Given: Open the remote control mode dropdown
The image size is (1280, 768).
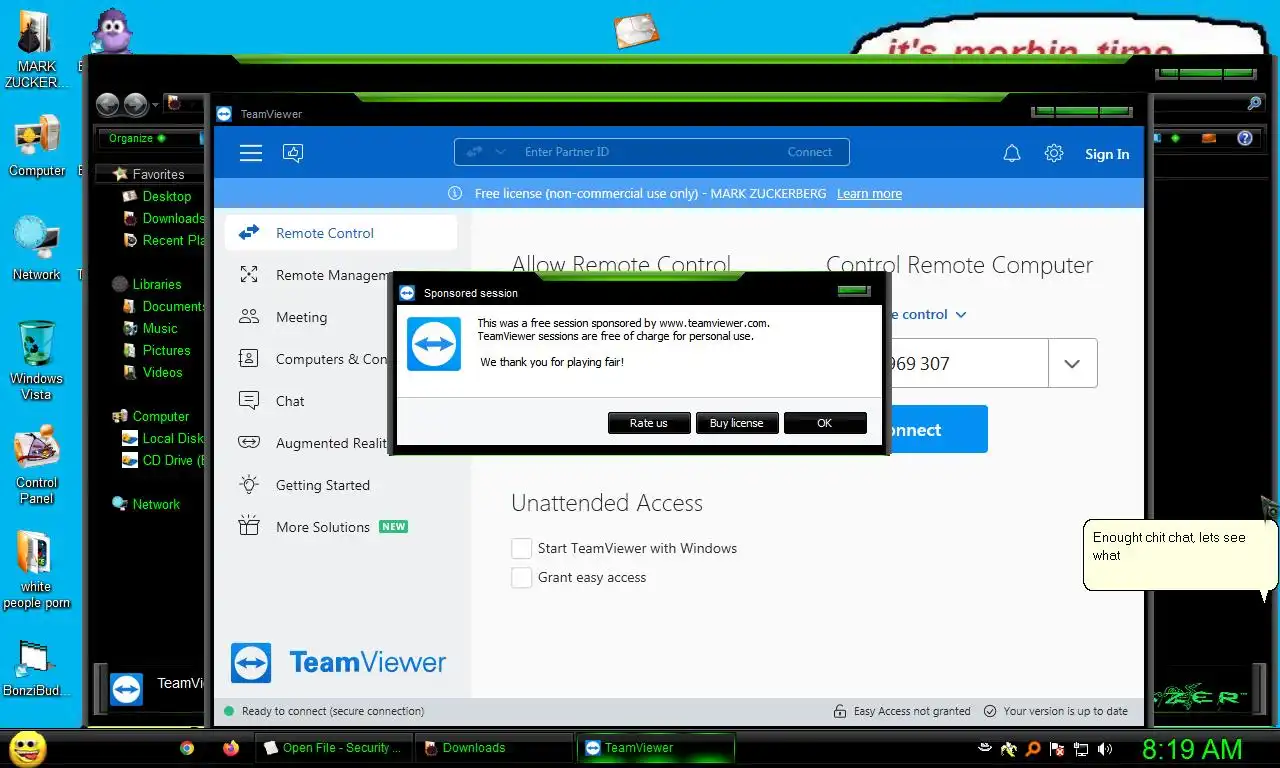Looking at the screenshot, I should 961,315.
